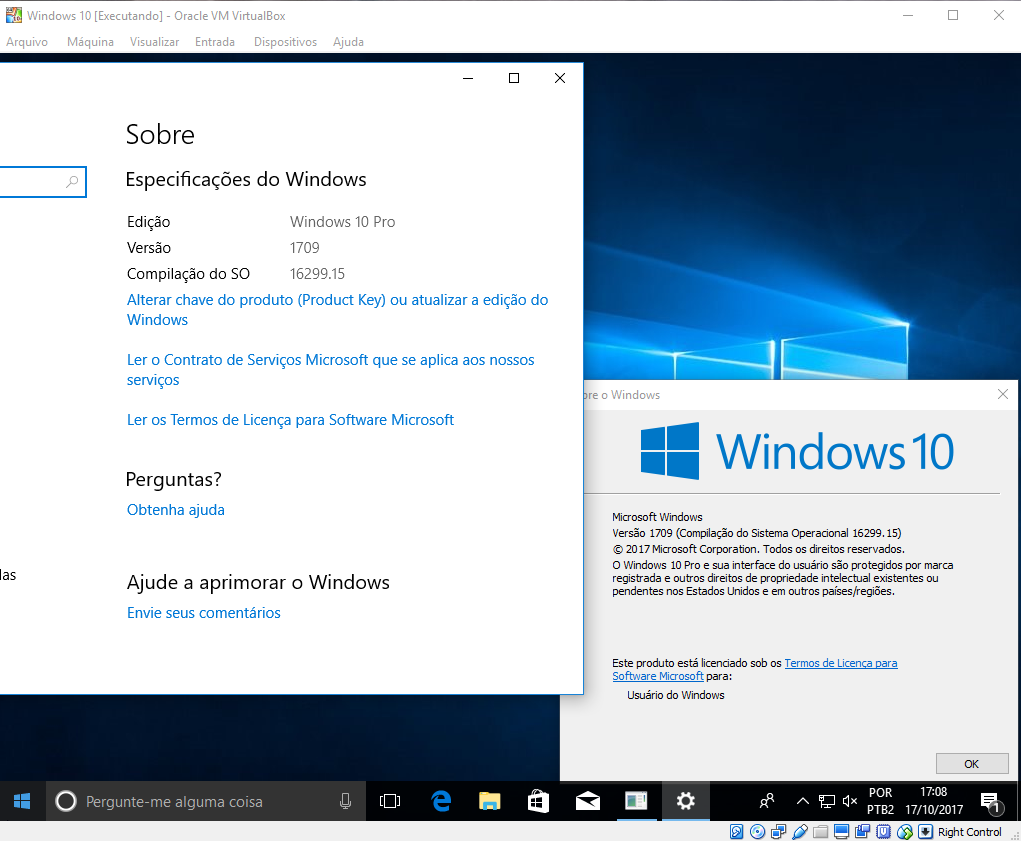Viewport: 1021px width, 841px height.
Task: Click the 1709 version value in Settings
Action: 304,247
